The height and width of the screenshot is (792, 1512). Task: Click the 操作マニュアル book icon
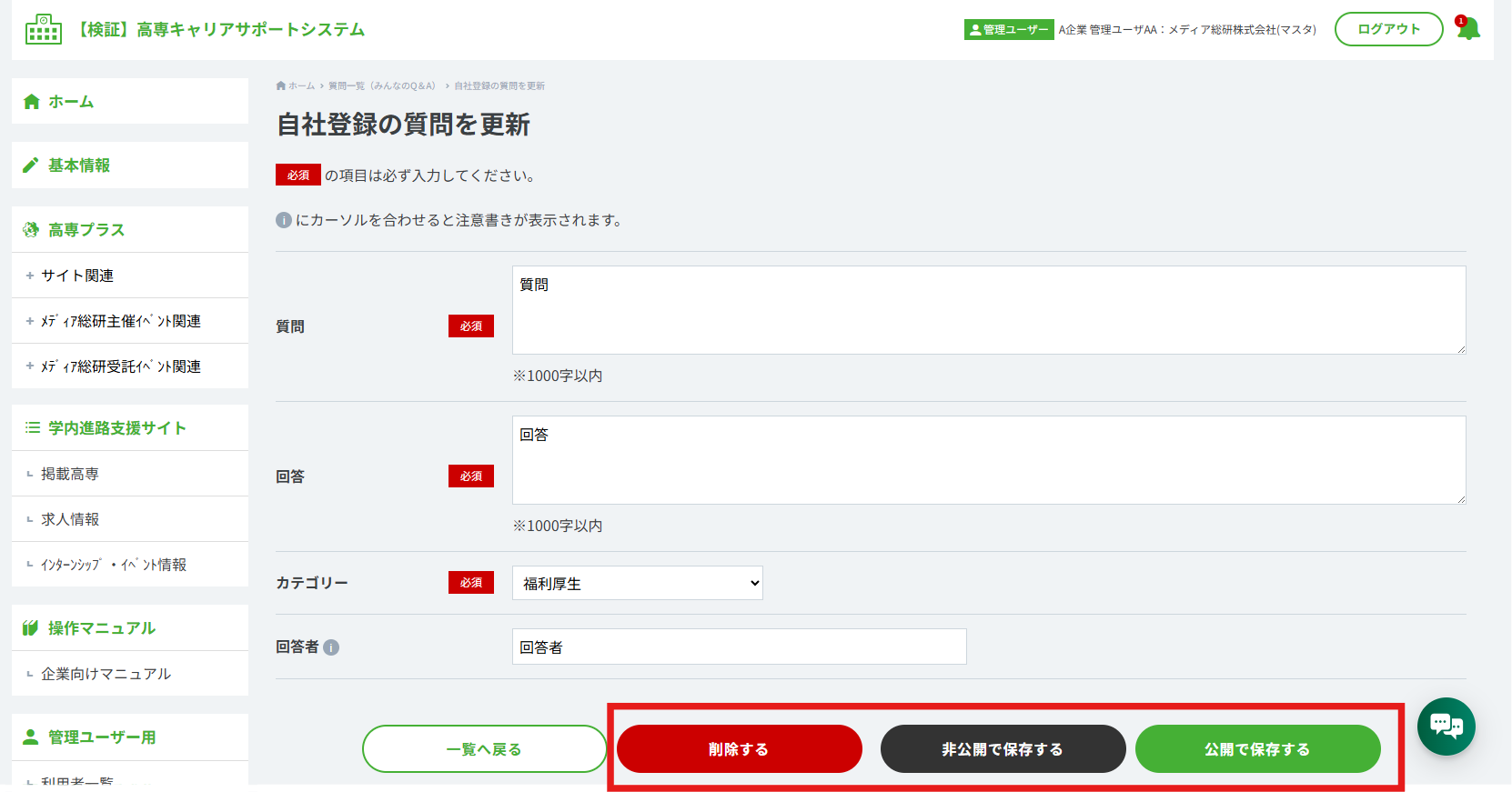pyautogui.click(x=31, y=628)
